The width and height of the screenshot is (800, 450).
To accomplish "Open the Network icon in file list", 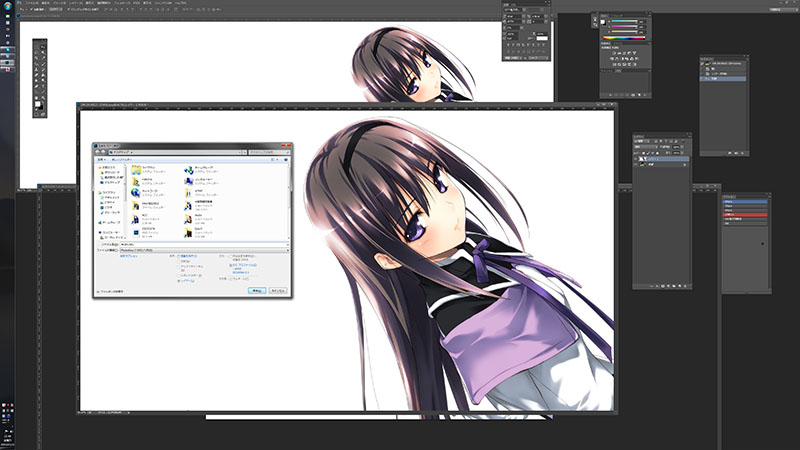I will [135, 193].
